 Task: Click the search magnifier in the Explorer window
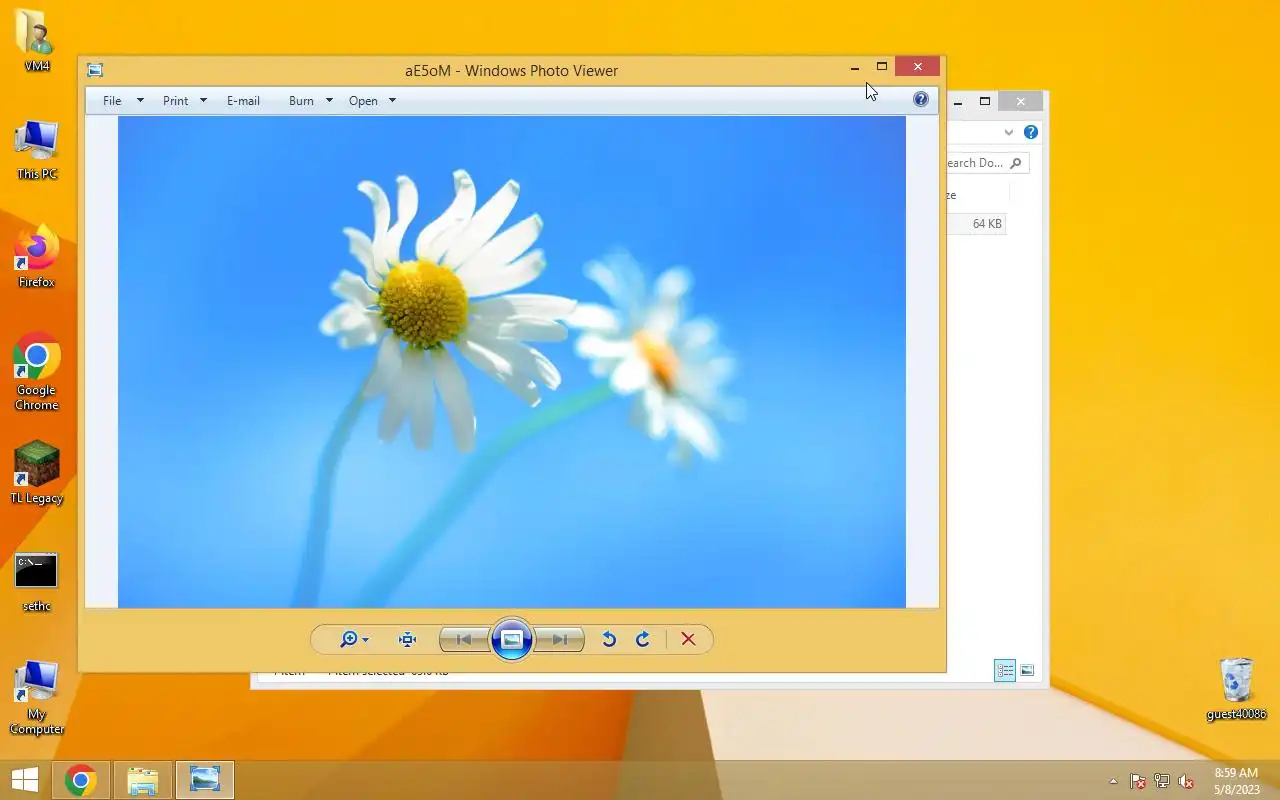(x=1016, y=163)
